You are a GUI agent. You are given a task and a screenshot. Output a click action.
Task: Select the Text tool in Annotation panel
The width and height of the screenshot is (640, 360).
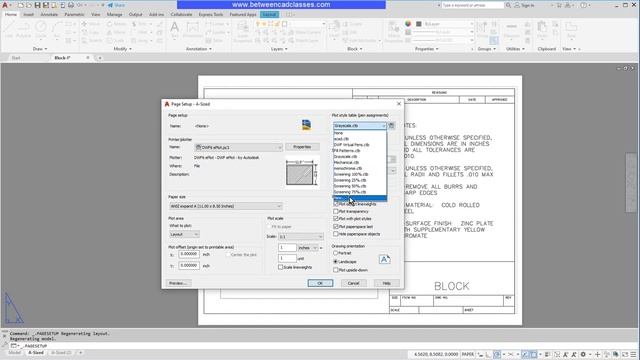click(174, 29)
